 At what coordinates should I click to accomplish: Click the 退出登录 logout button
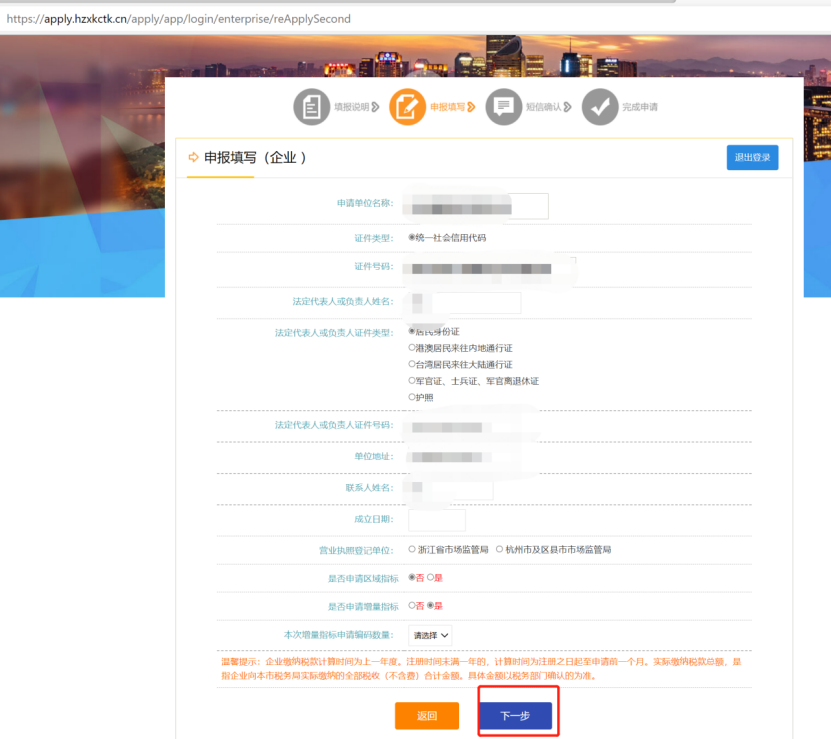pos(752,158)
